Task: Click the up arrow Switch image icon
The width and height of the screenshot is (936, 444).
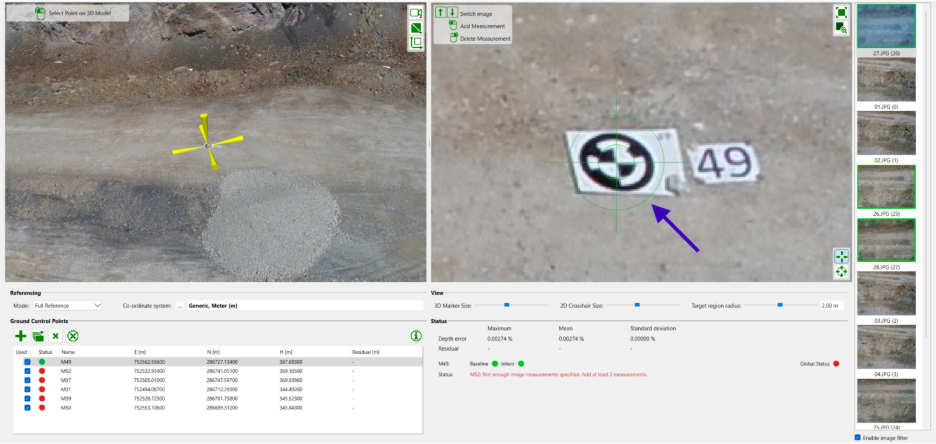Action: coord(440,13)
